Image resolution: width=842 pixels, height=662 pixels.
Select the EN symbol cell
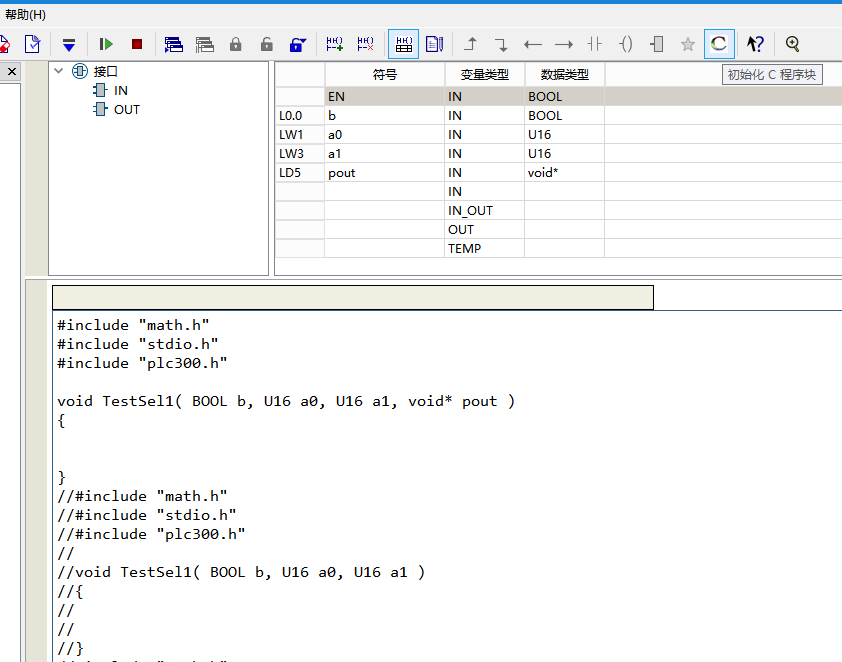(x=384, y=97)
